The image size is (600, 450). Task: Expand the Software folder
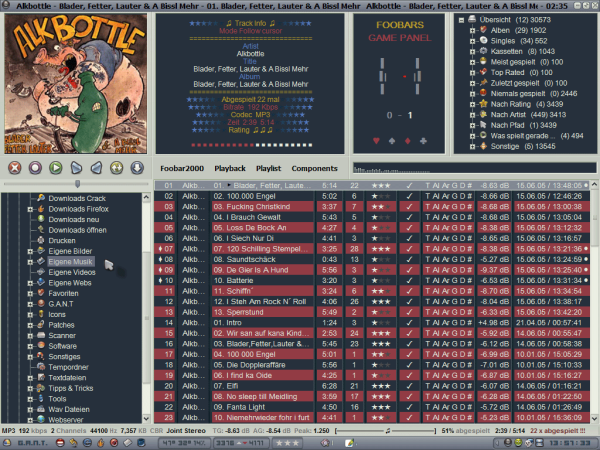[x=30, y=346]
